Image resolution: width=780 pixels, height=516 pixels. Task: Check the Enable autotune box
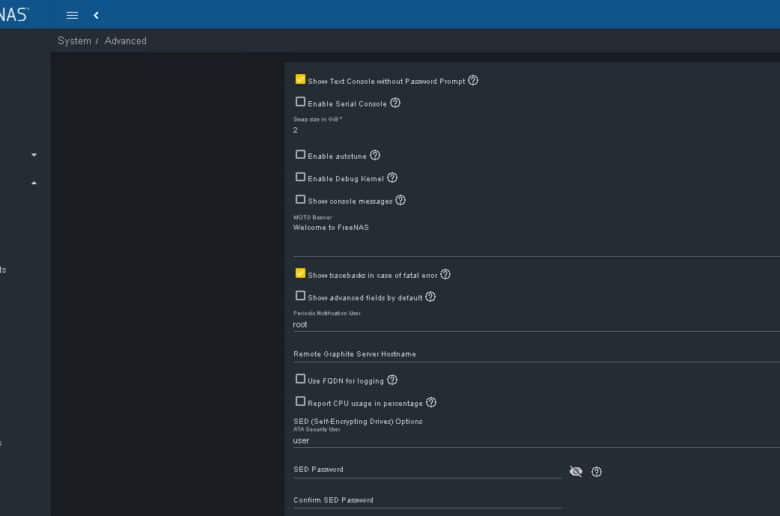point(300,154)
